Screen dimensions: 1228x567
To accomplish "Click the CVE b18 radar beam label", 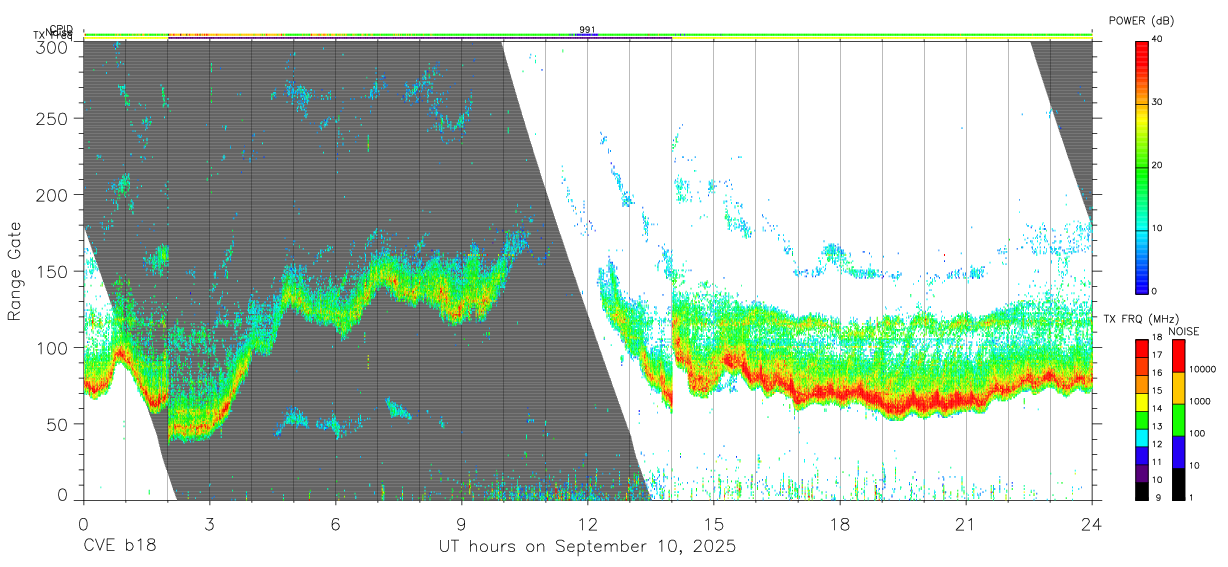I will point(119,547).
